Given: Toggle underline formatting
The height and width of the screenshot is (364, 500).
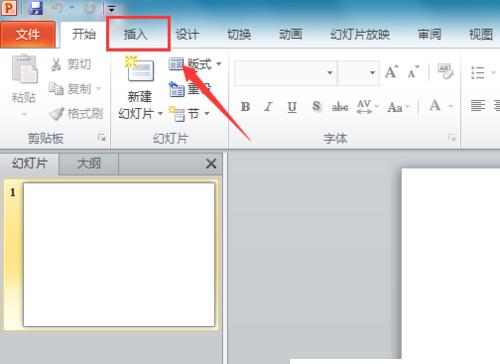Looking at the screenshot, I should [x=292, y=107].
